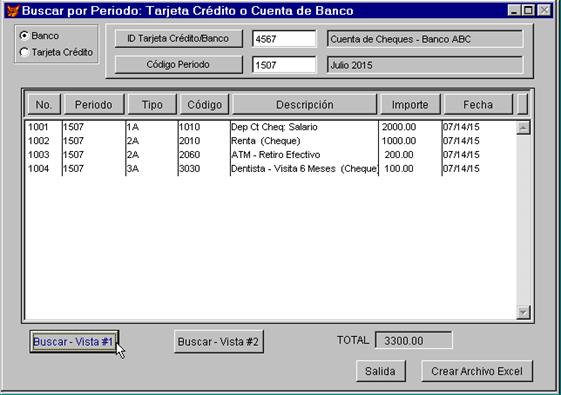The height and width of the screenshot is (395, 561).
Task: Select the Banco radio button
Action: [x=24, y=36]
